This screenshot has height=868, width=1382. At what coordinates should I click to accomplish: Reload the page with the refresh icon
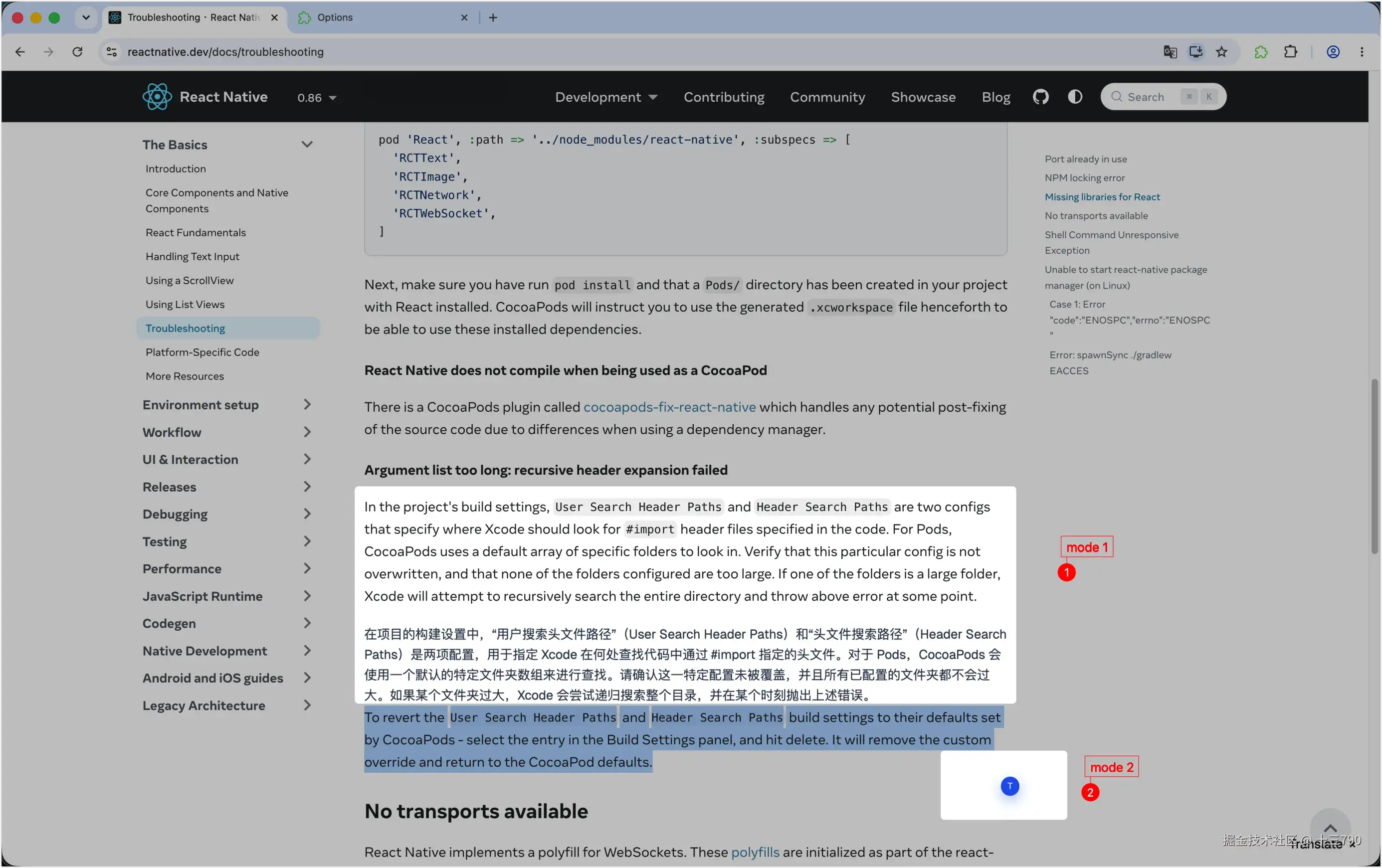(x=77, y=52)
